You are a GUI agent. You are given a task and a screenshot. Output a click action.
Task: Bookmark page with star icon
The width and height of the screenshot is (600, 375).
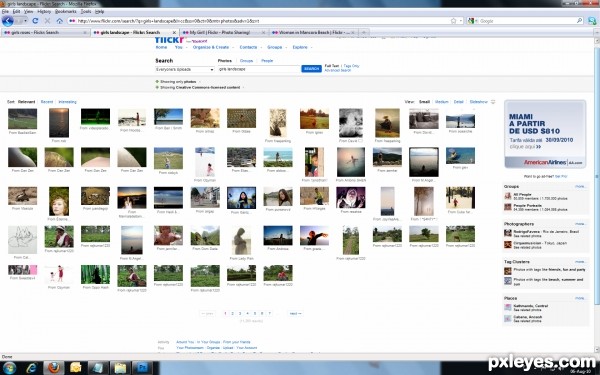(453, 21)
